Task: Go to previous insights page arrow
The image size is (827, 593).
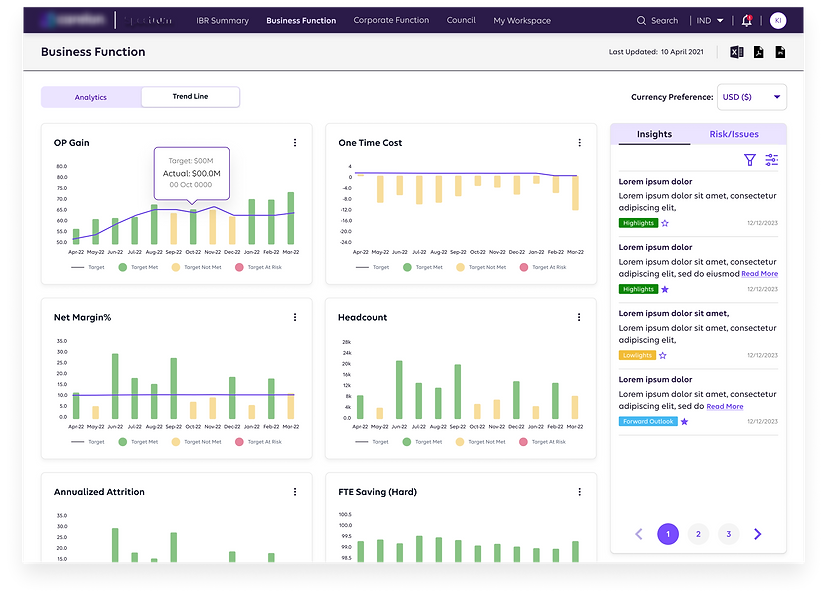Action: tap(639, 534)
